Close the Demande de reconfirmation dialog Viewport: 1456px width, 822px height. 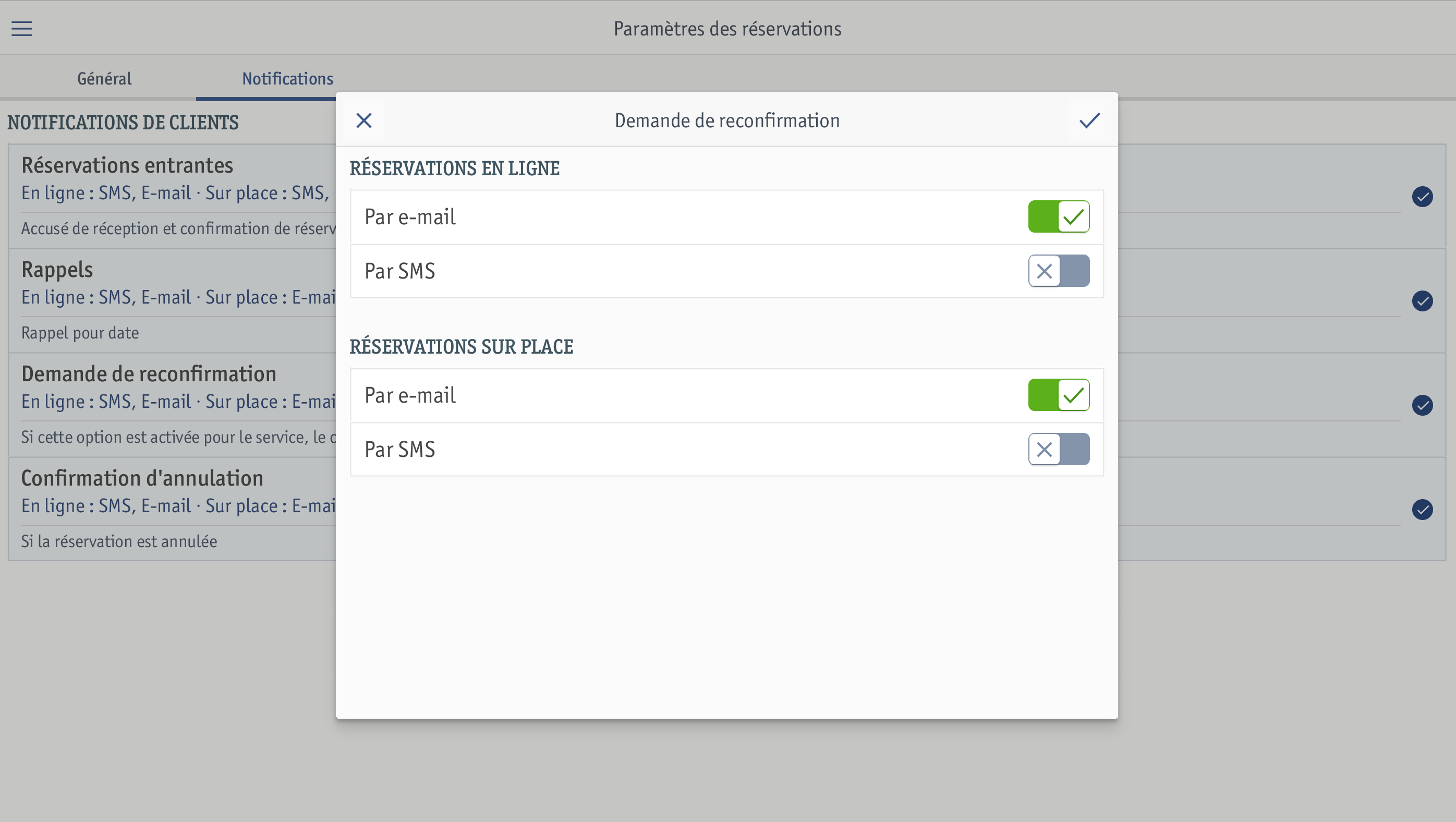click(364, 120)
